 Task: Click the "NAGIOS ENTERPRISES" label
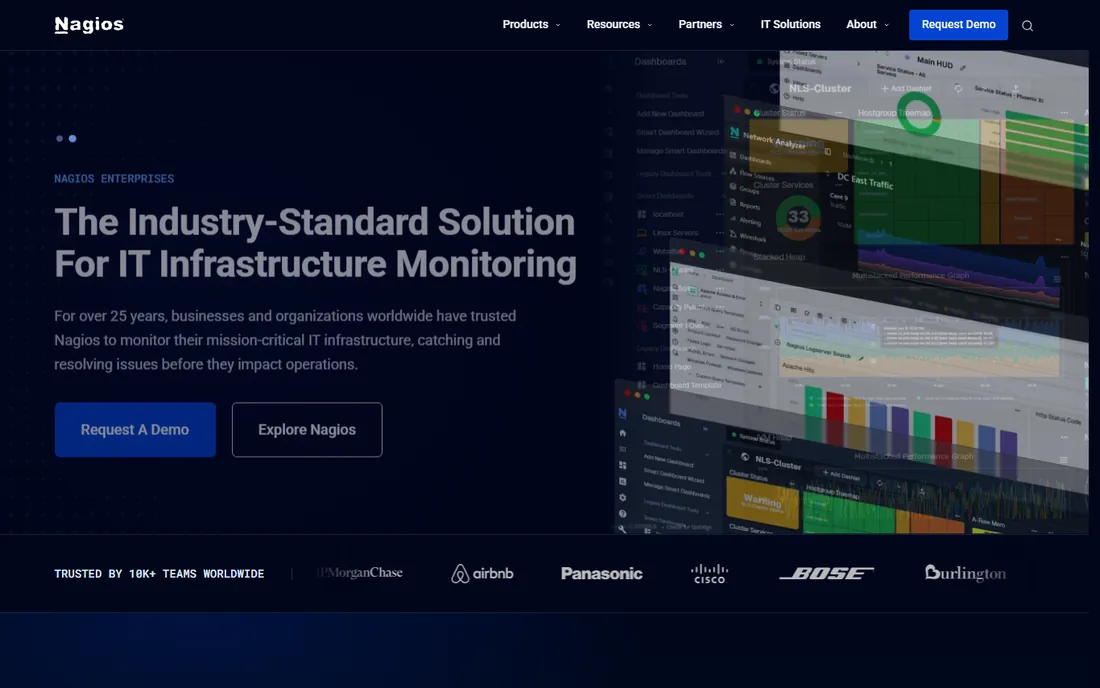coord(114,179)
